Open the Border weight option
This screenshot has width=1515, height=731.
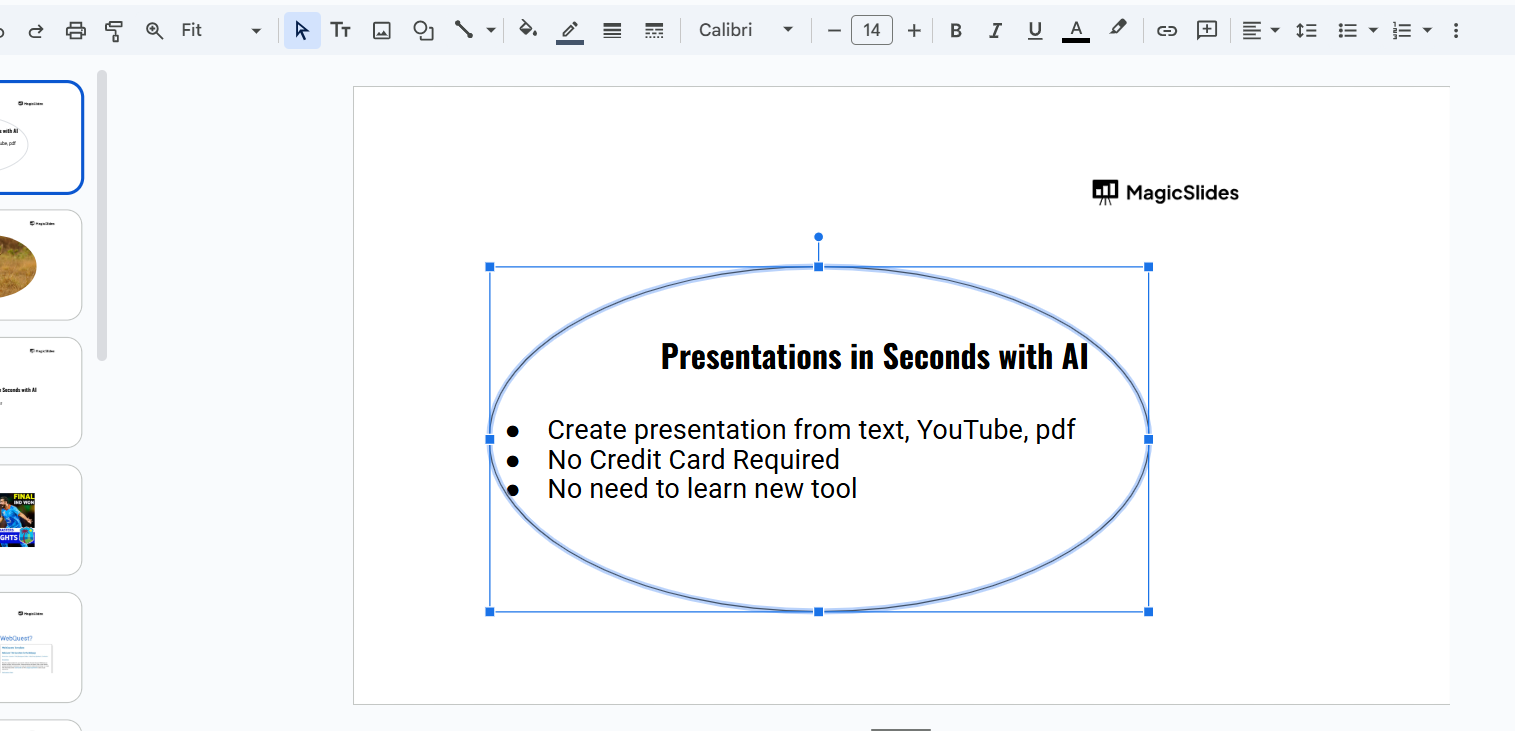coord(613,31)
